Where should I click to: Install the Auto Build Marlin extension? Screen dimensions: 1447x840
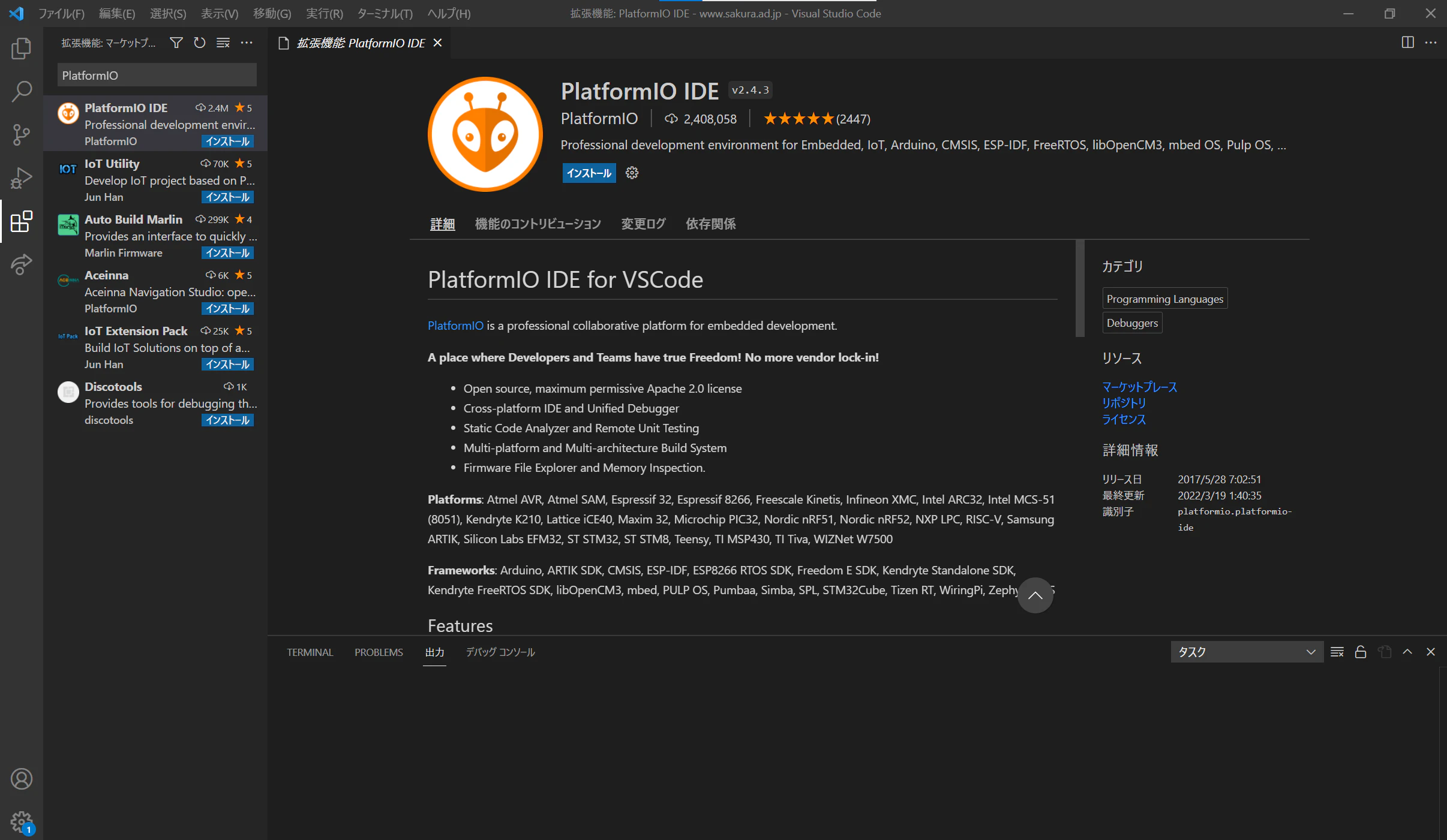point(227,252)
